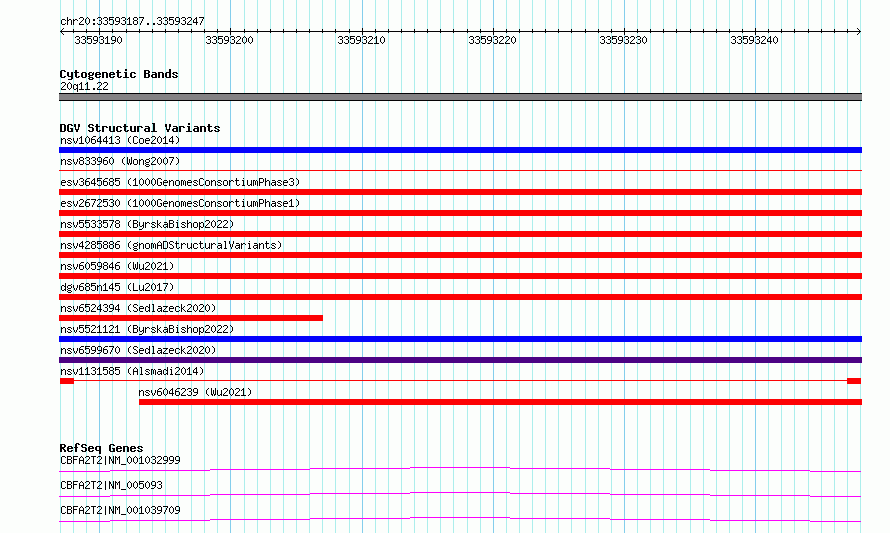
Task: Select the red nsv5533578 variant bar
Action: click(x=460, y=234)
